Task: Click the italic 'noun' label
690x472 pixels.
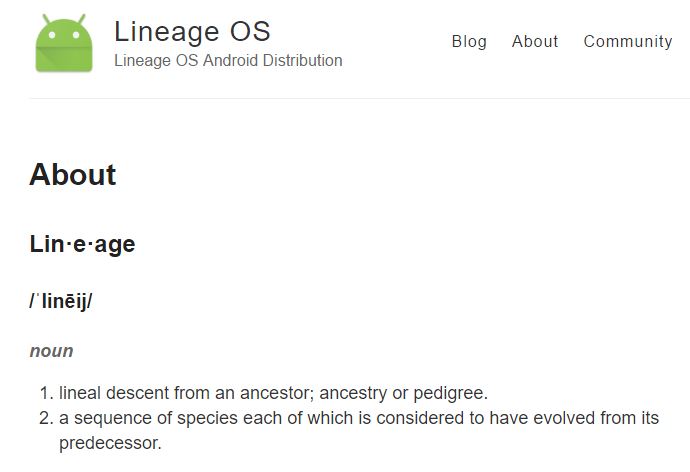Action: [51, 351]
